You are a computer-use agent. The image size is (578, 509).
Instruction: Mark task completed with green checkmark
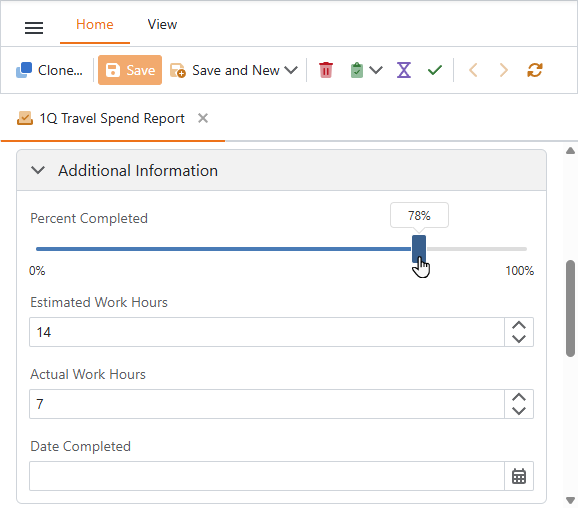435,70
